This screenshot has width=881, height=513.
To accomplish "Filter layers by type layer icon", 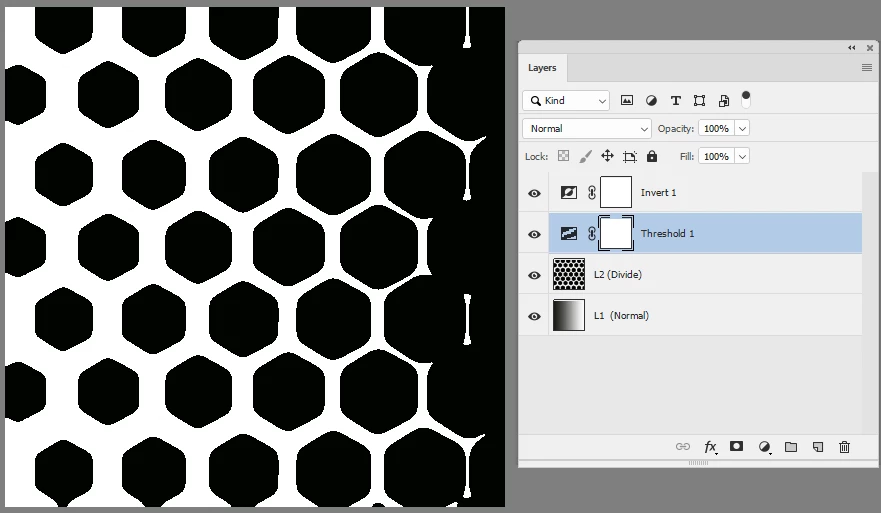I will coord(675,101).
